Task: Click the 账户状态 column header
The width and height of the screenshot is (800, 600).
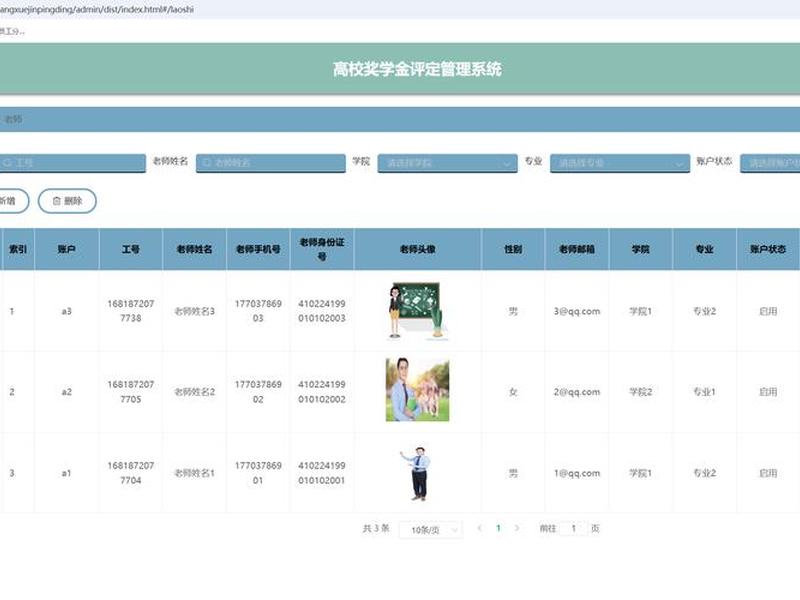Action: click(x=768, y=249)
